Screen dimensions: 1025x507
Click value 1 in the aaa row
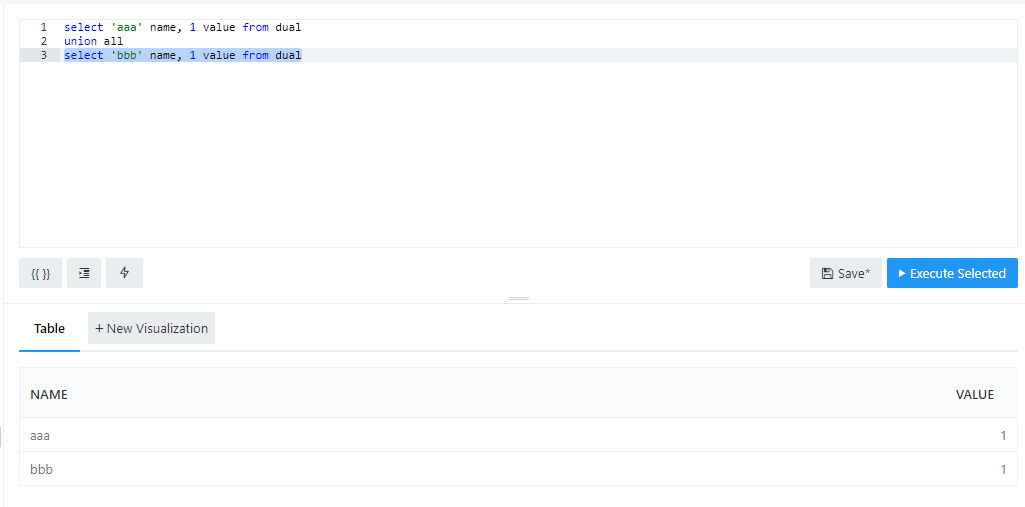[x=1003, y=435]
